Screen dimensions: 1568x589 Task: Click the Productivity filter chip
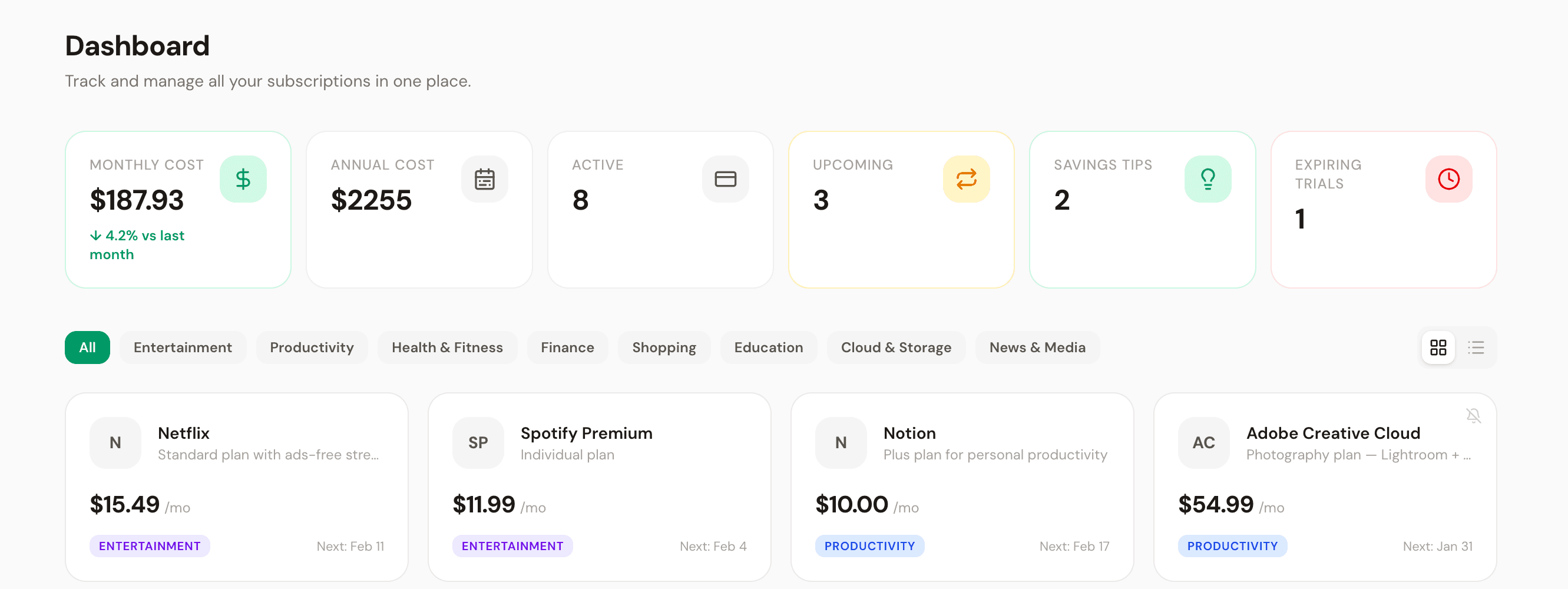[312, 348]
